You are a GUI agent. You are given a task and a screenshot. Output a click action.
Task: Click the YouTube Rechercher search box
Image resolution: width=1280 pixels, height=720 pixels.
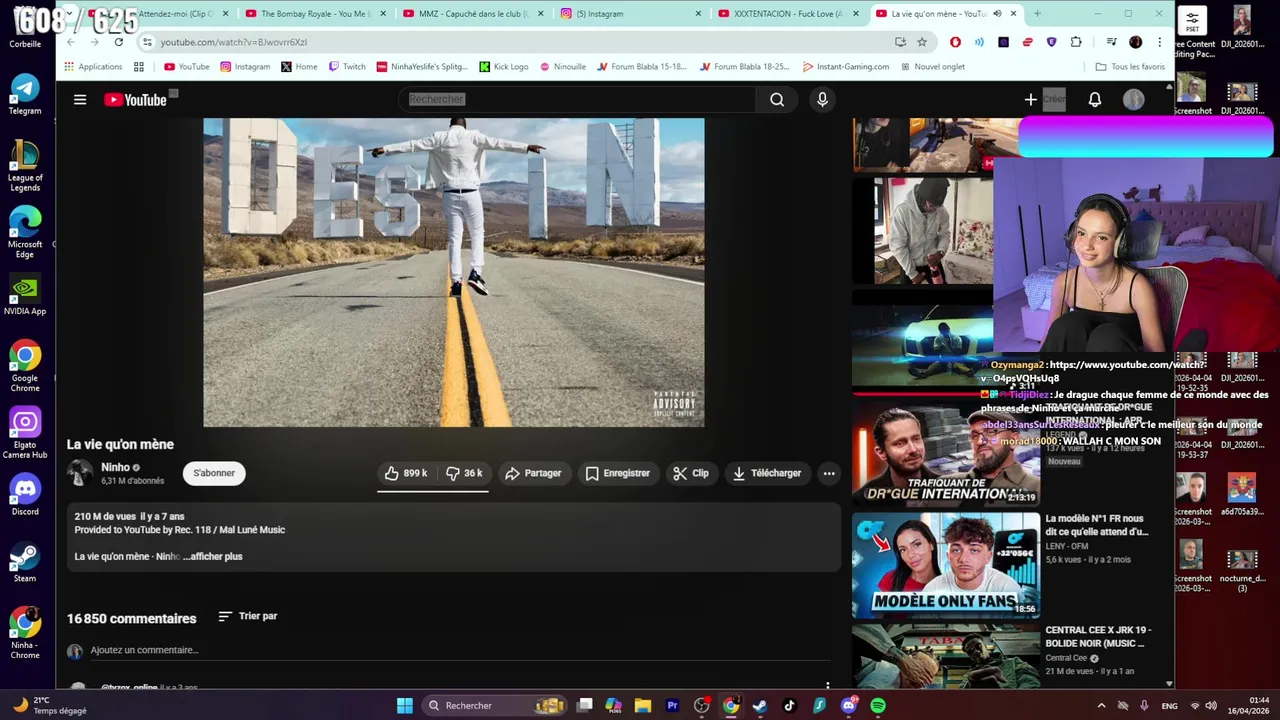(x=578, y=99)
